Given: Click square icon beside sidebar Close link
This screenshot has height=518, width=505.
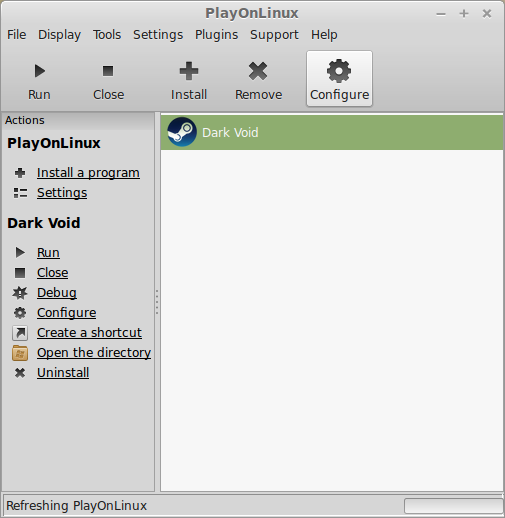Looking at the screenshot, I should (x=20, y=273).
